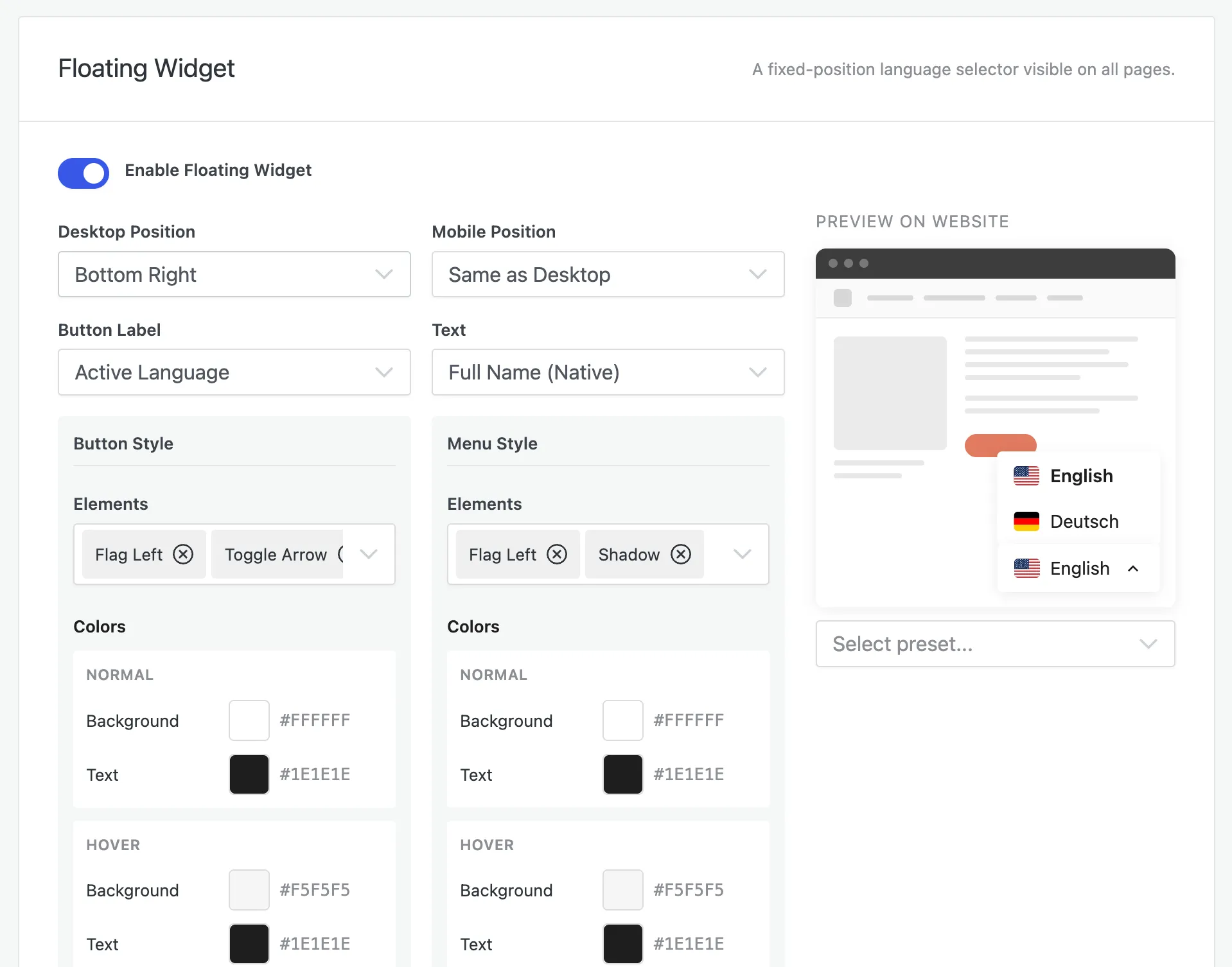Viewport: 1232px width, 967px height.
Task: Click the US flag on the preview widget button
Action: [1026, 568]
